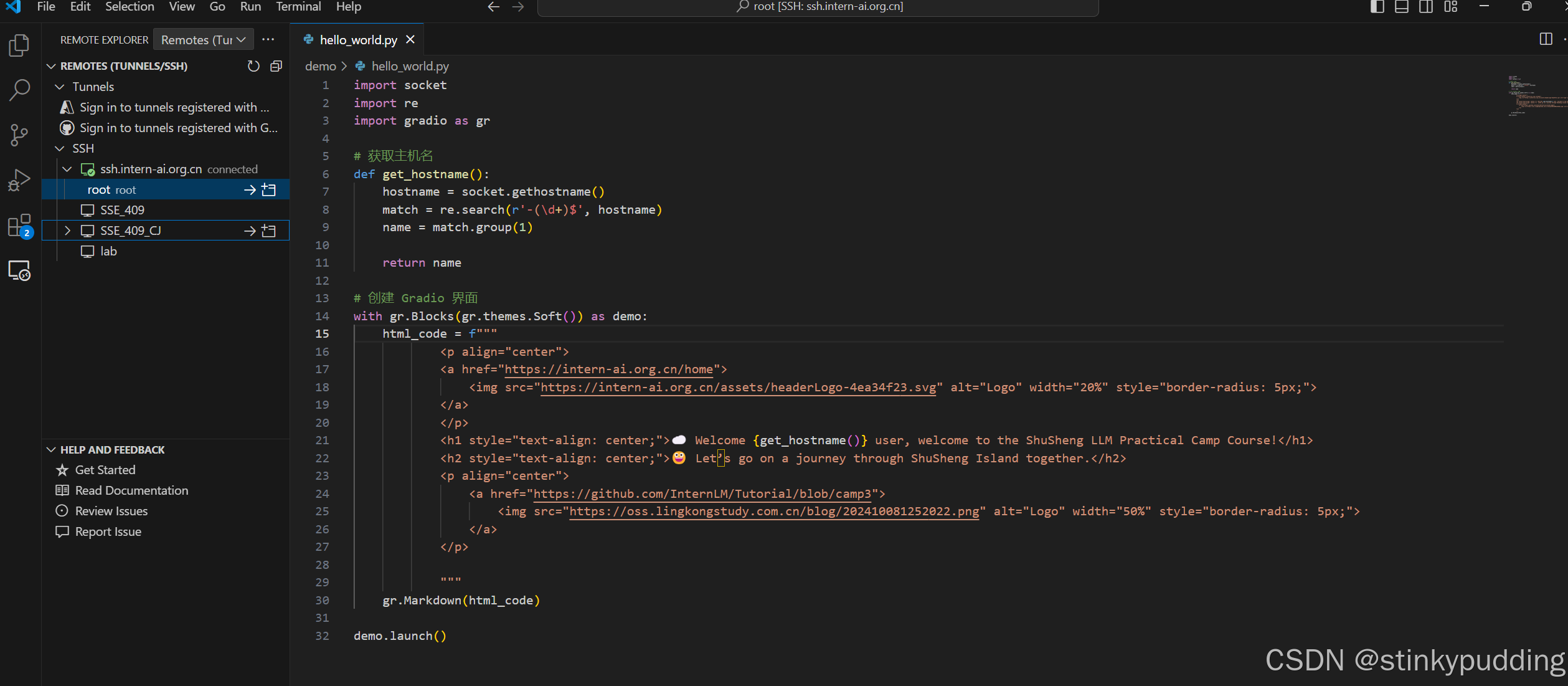This screenshot has height=686, width=1568.
Task: Open the Source Control view
Action: coord(19,135)
